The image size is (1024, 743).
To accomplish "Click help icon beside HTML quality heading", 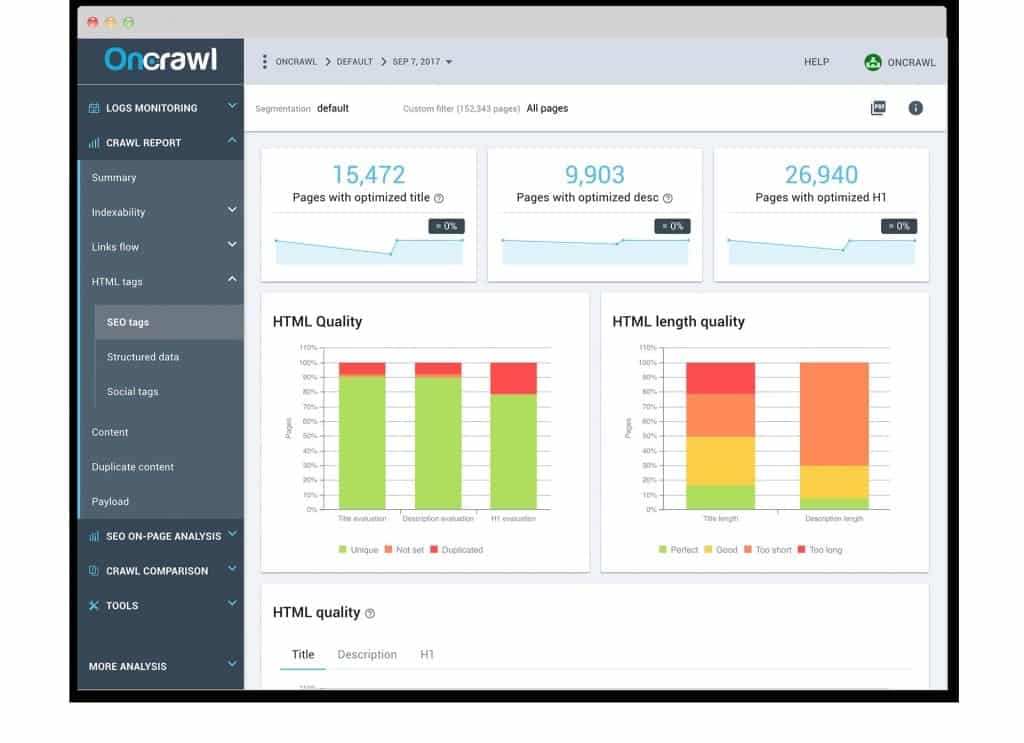I will 370,613.
